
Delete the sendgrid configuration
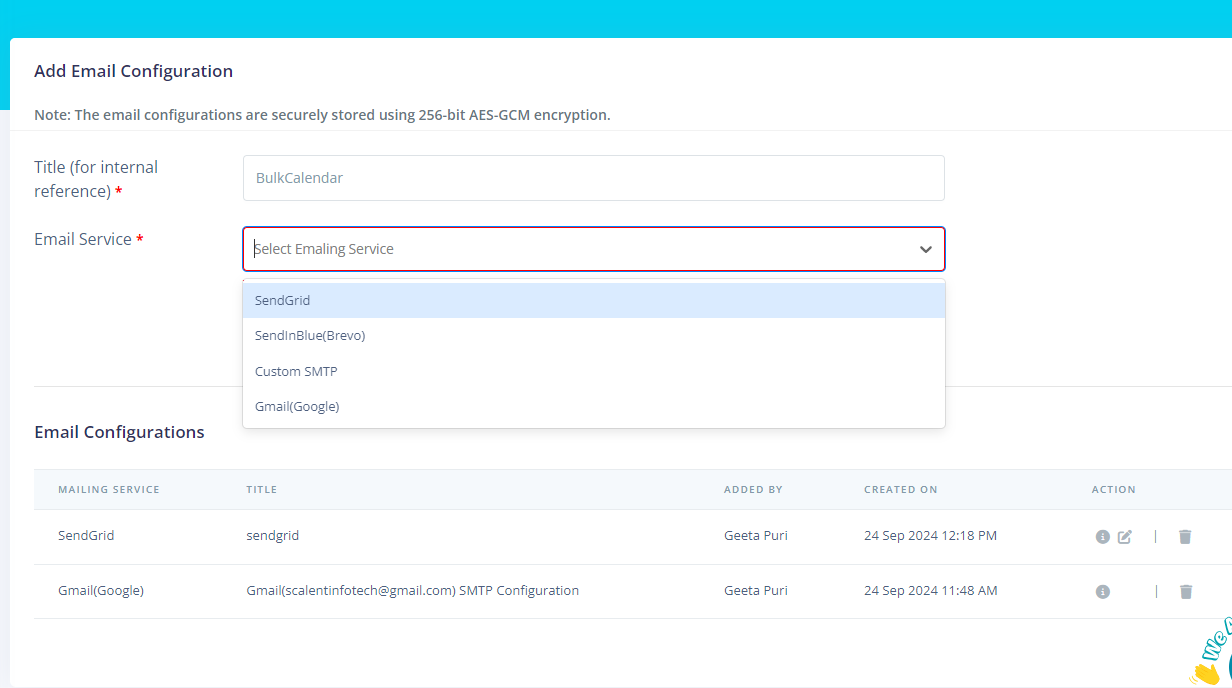(x=1185, y=536)
